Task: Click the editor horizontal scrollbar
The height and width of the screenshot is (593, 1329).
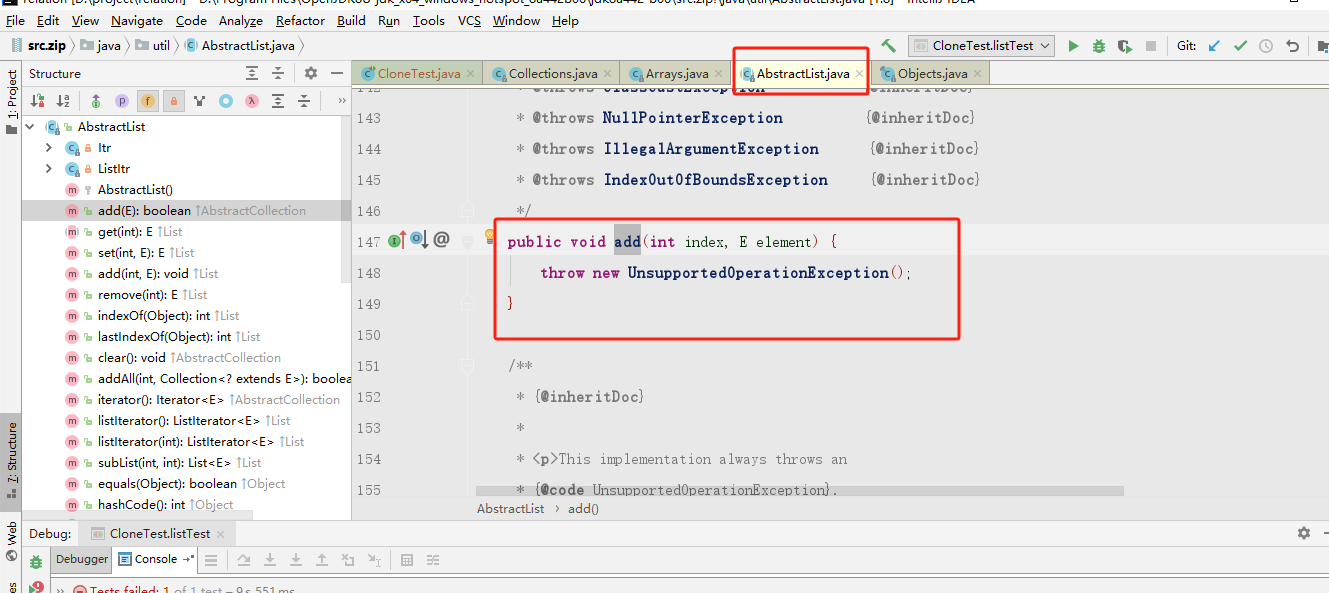Action: (800, 491)
